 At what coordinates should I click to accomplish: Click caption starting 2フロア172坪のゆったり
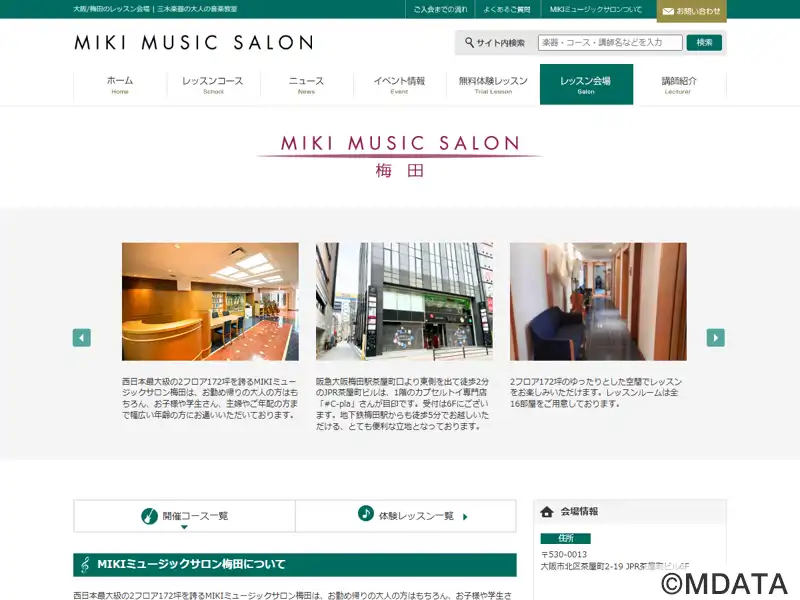pyautogui.click(x=596, y=392)
